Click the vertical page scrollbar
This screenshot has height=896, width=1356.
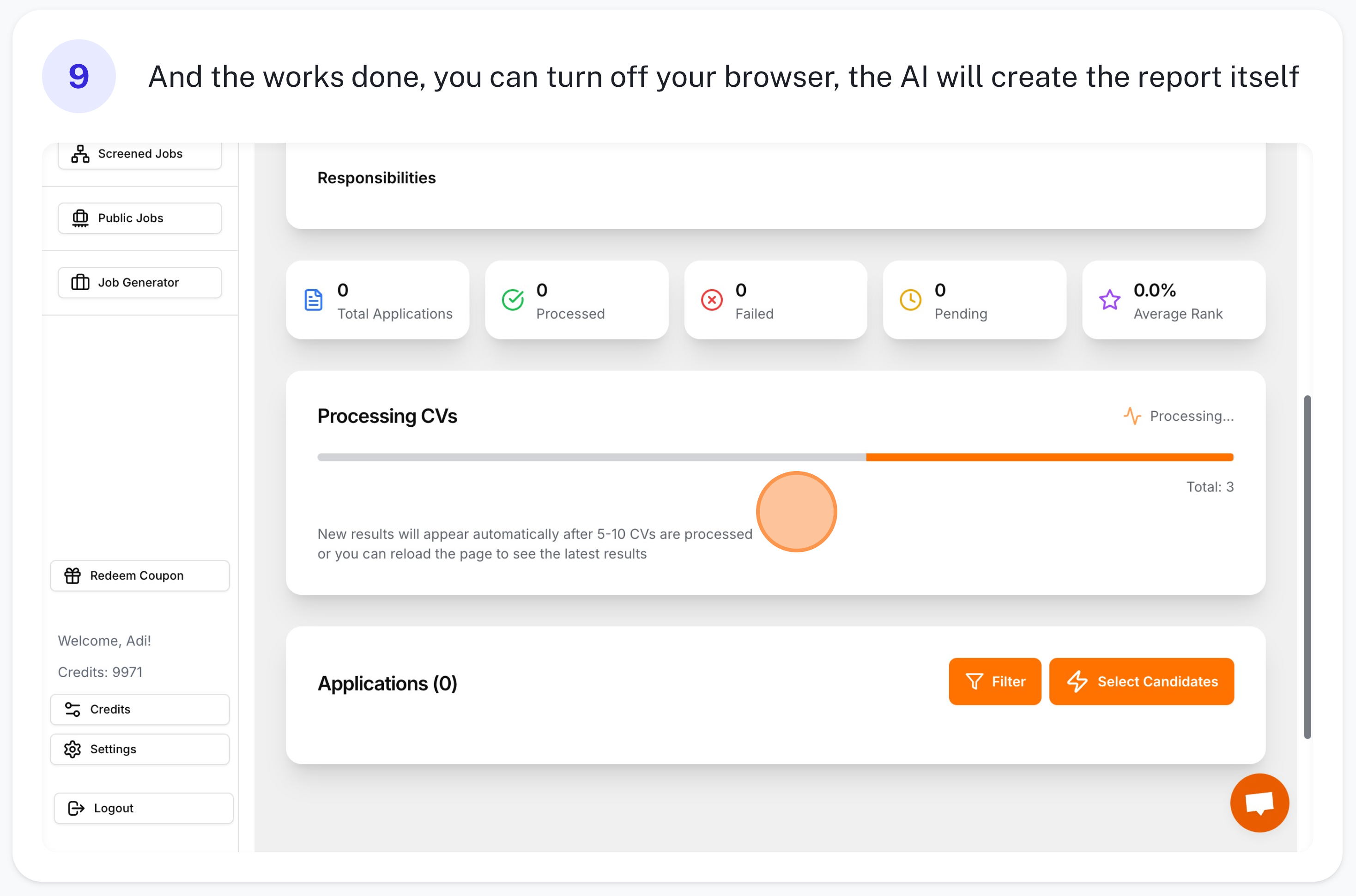click(1307, 566)
